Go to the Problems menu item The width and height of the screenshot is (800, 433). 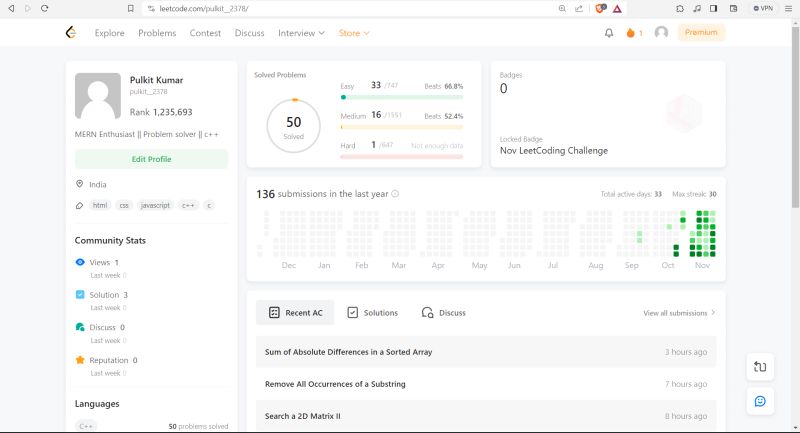pos(157,33)
